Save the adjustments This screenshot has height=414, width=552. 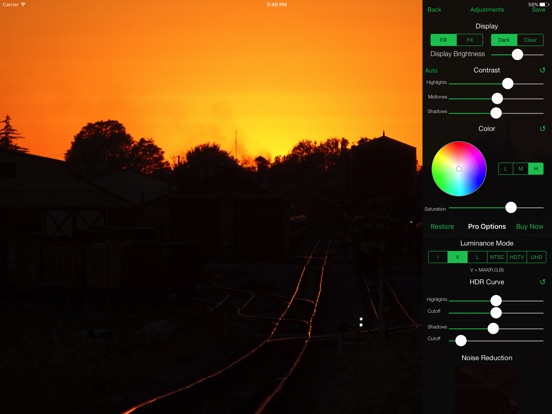pos(538,10)
